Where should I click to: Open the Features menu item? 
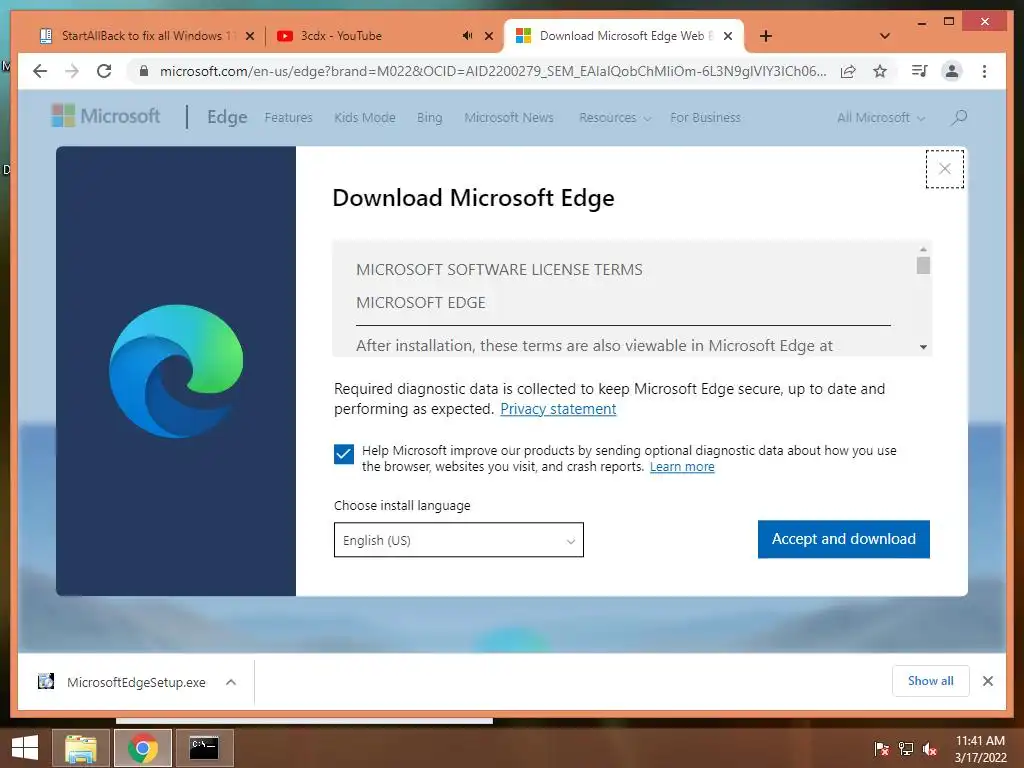(x=288, y=118)
